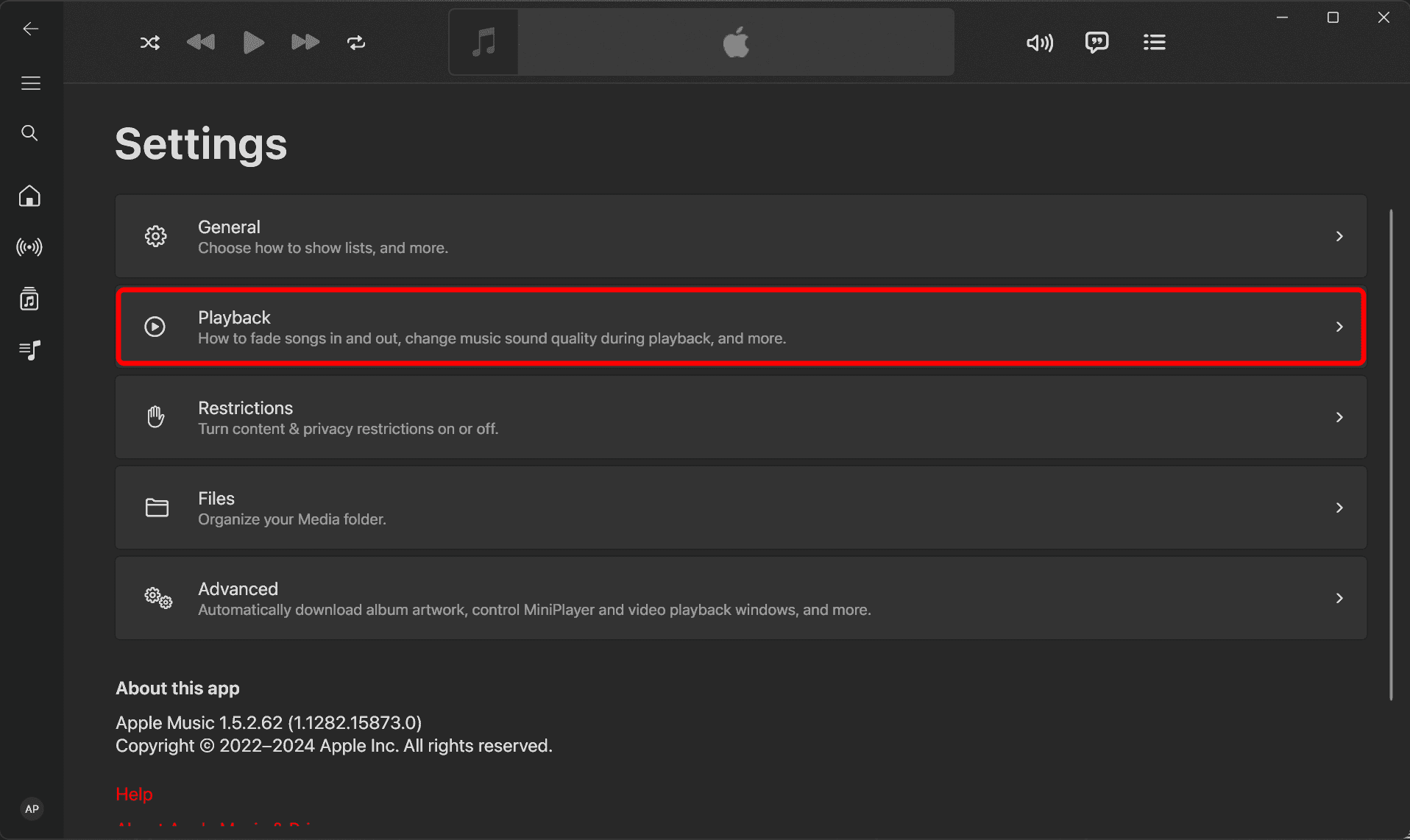Show the lyrics panel
This screenshot has width=1410, height=840.
1097,43
